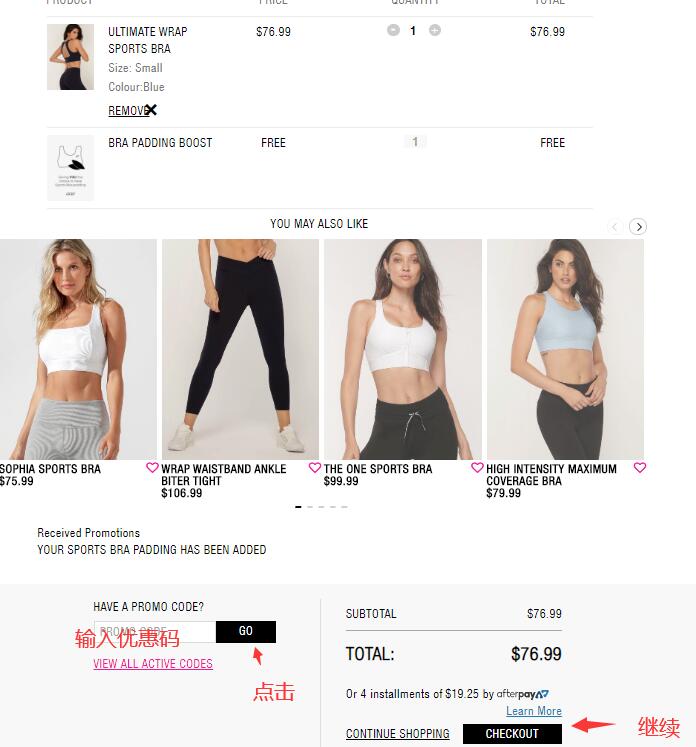Open Ultimate Wrap Sports Bra thumbnail
The height and width of the screenshot is (747, 696).
click(70, 57)
